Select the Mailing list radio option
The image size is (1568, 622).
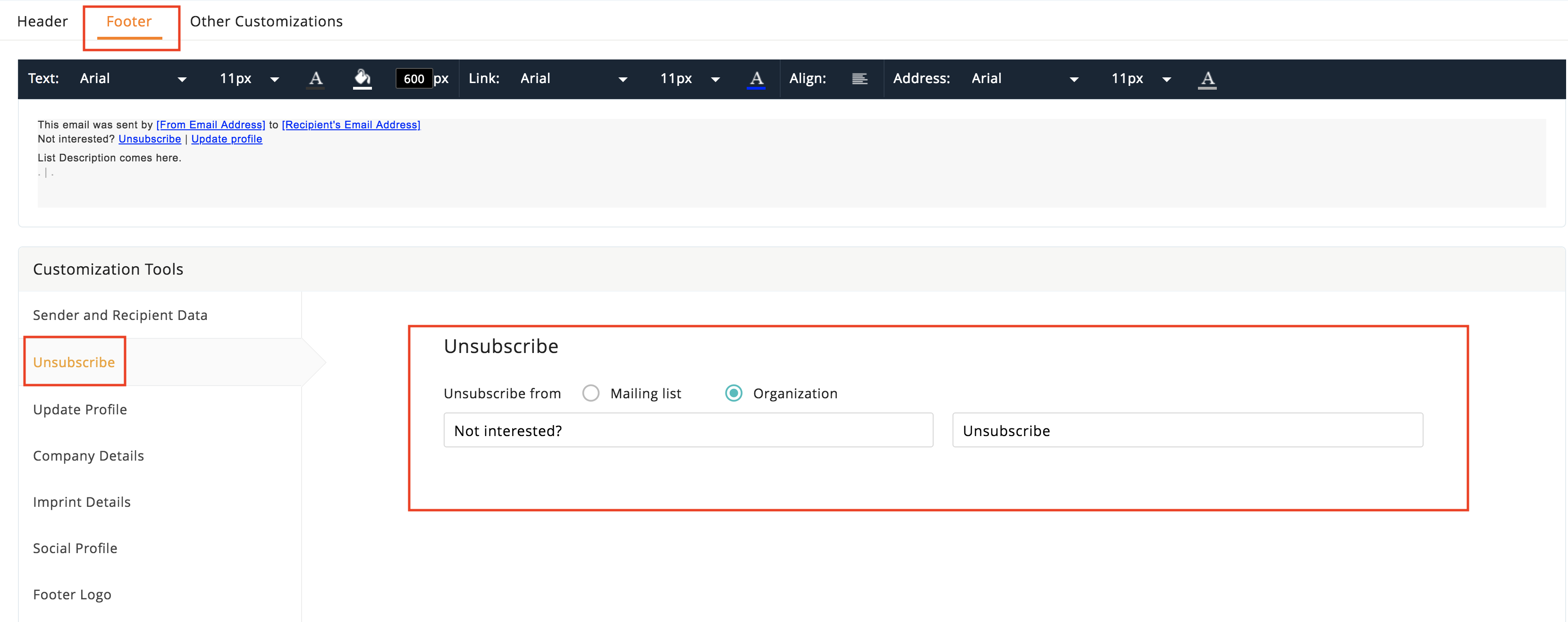coord(590,393)
